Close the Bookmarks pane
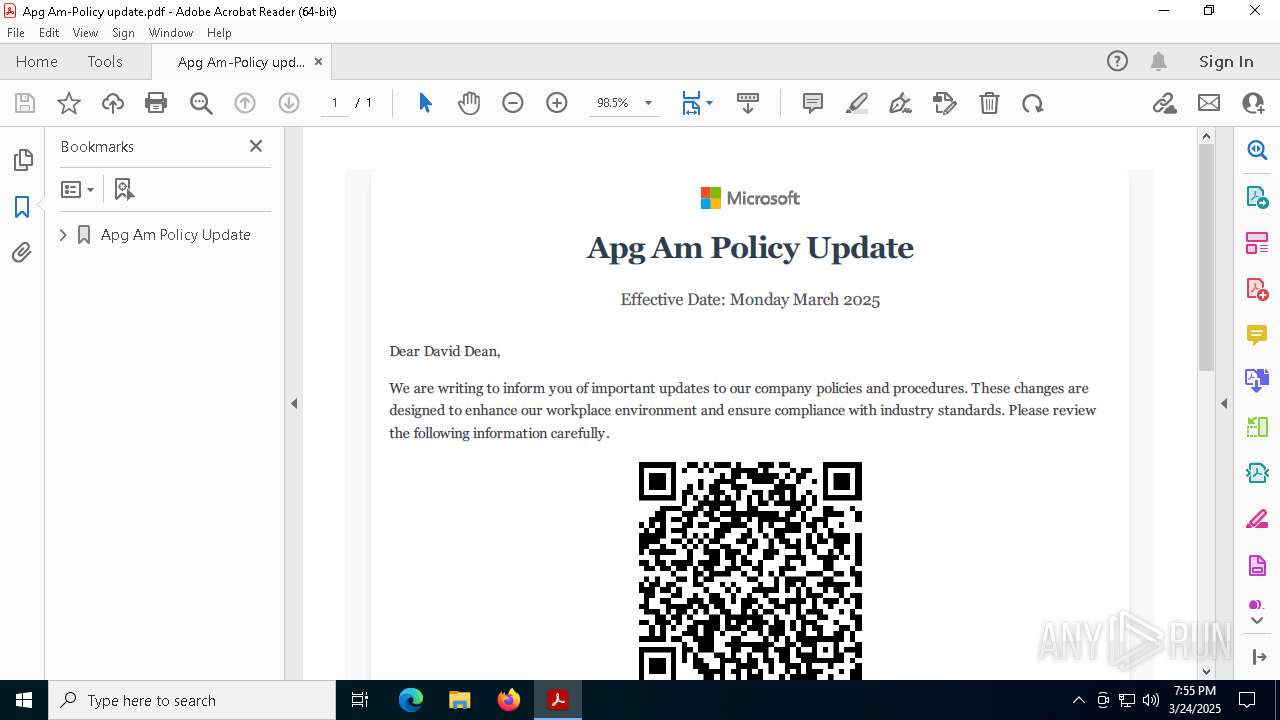 point(256,146)
